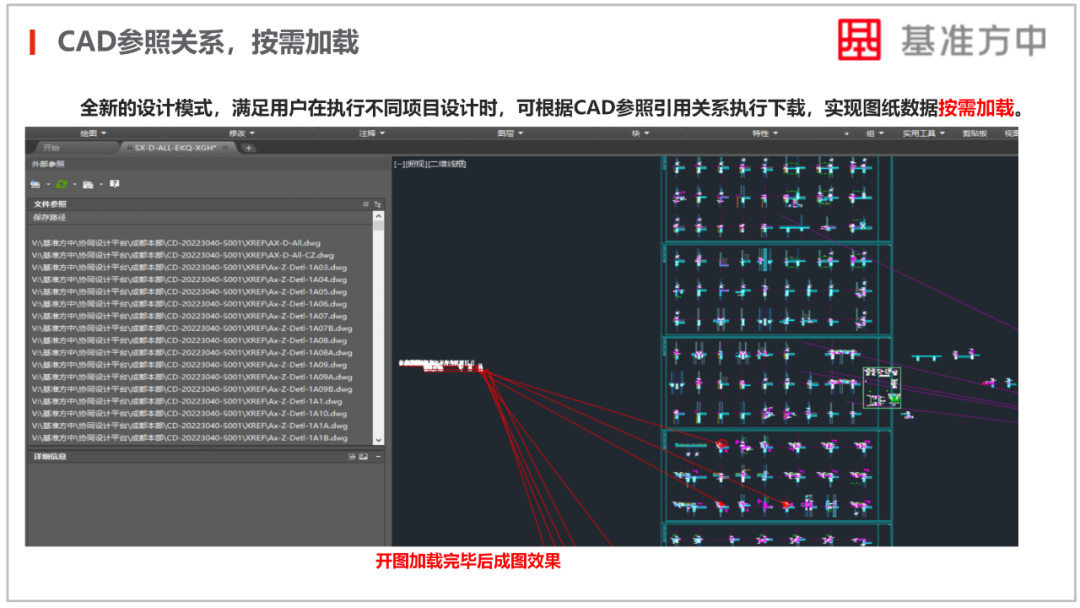Open the external reference help icon
1080x608 pixels.
click(114, 184)
